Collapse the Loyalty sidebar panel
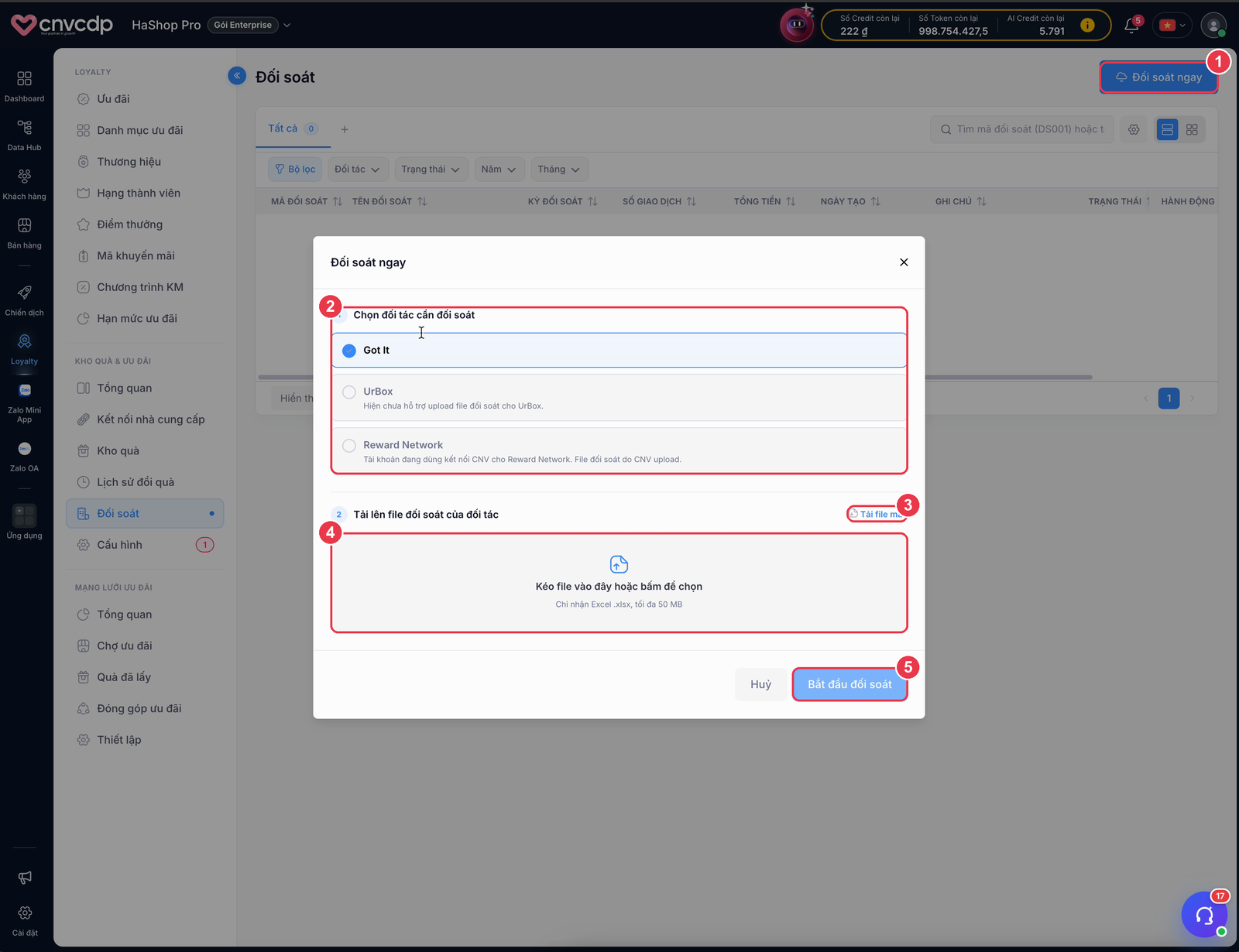 tap(237, 76)
